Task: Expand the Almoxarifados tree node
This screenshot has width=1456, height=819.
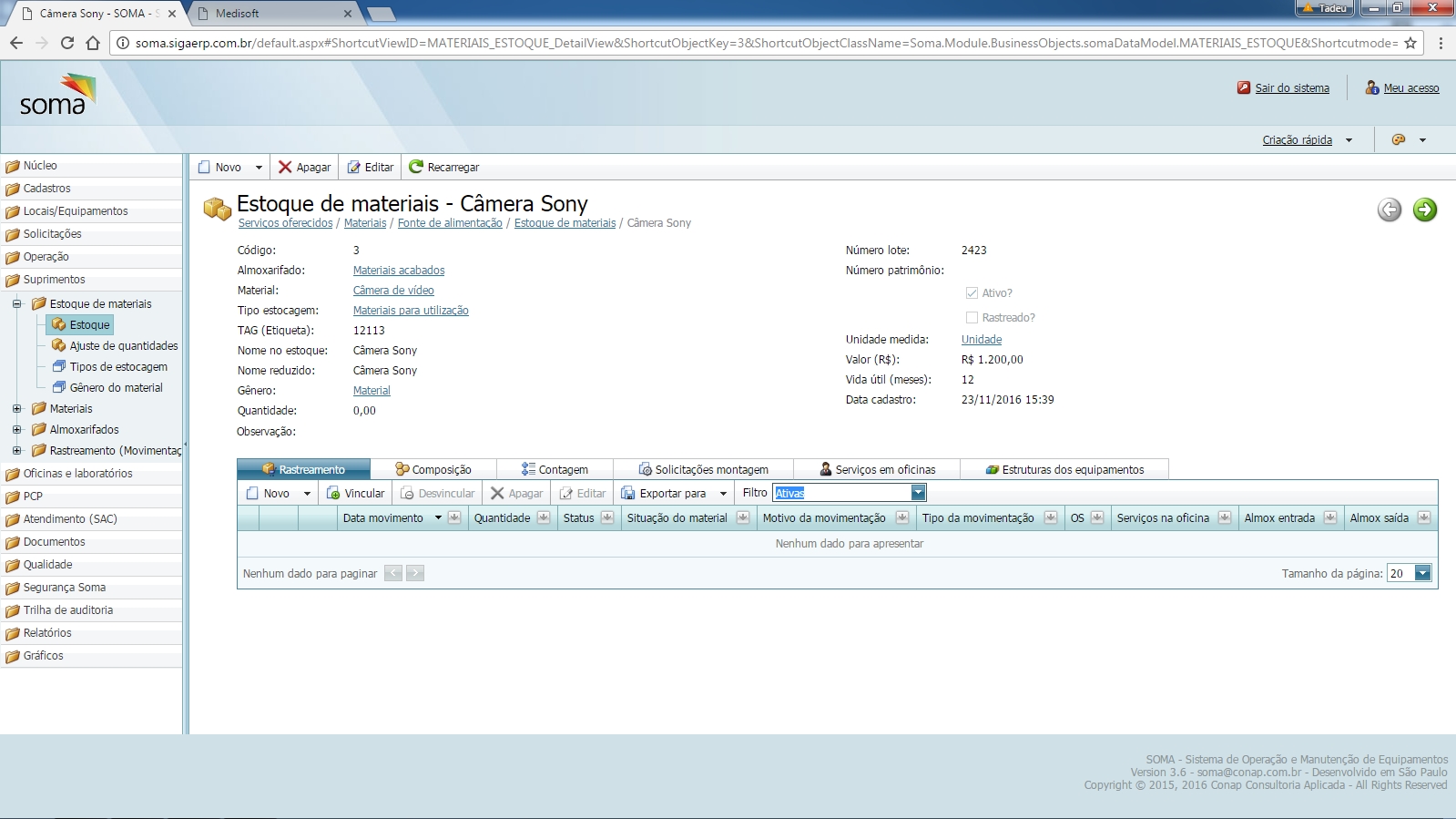Action: coord(16,429)
